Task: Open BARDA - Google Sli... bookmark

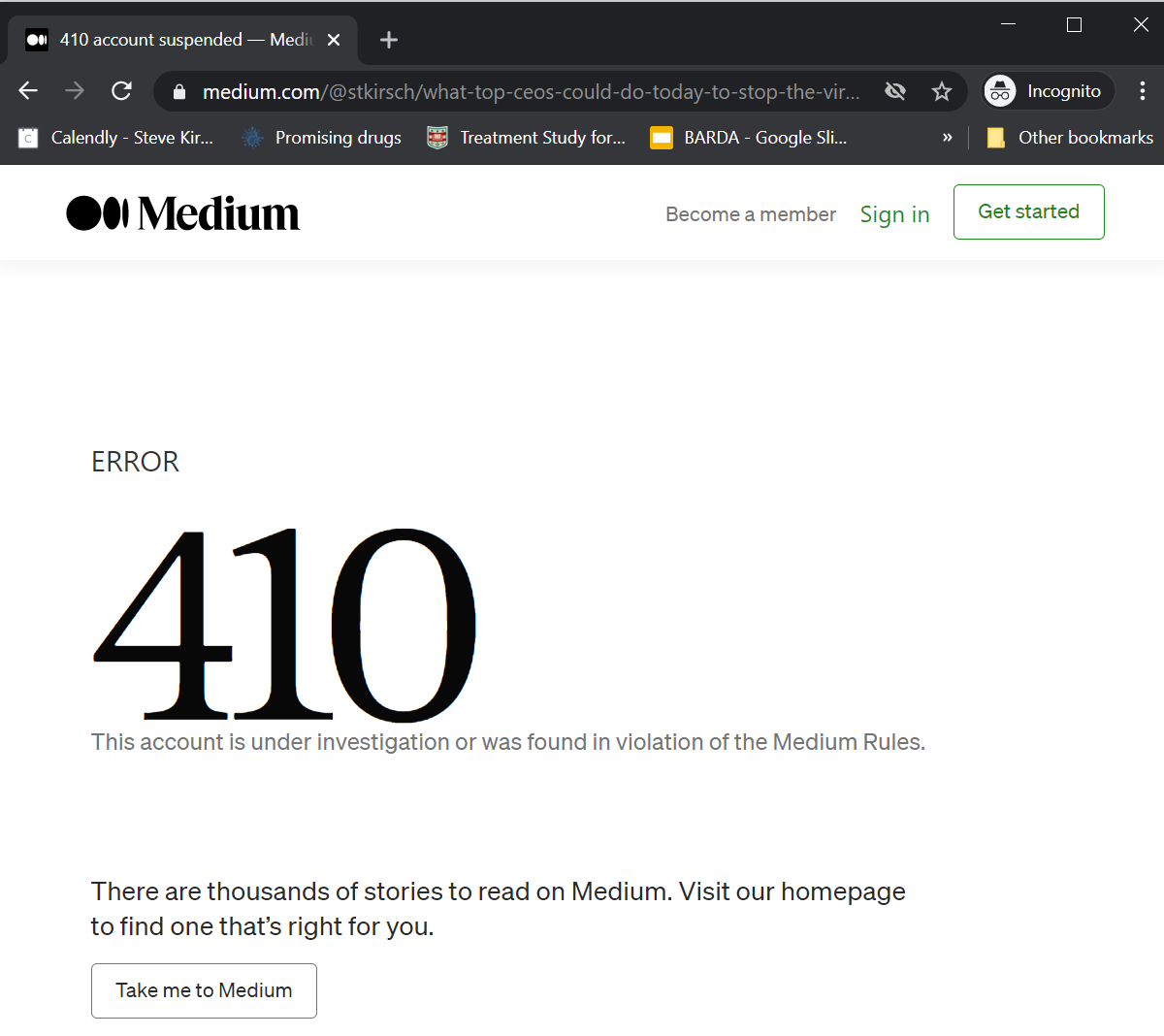Action: pyautogui.click(x=749, y=138)
